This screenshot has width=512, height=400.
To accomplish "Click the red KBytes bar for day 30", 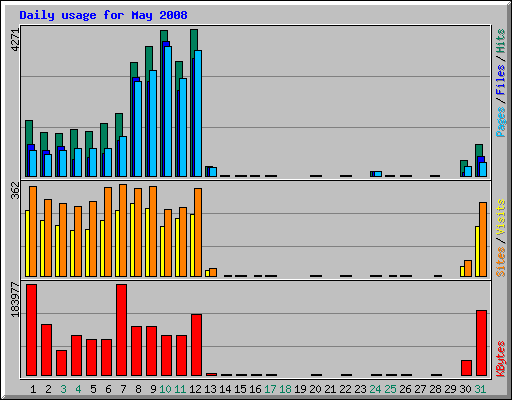I will point(466,368).
